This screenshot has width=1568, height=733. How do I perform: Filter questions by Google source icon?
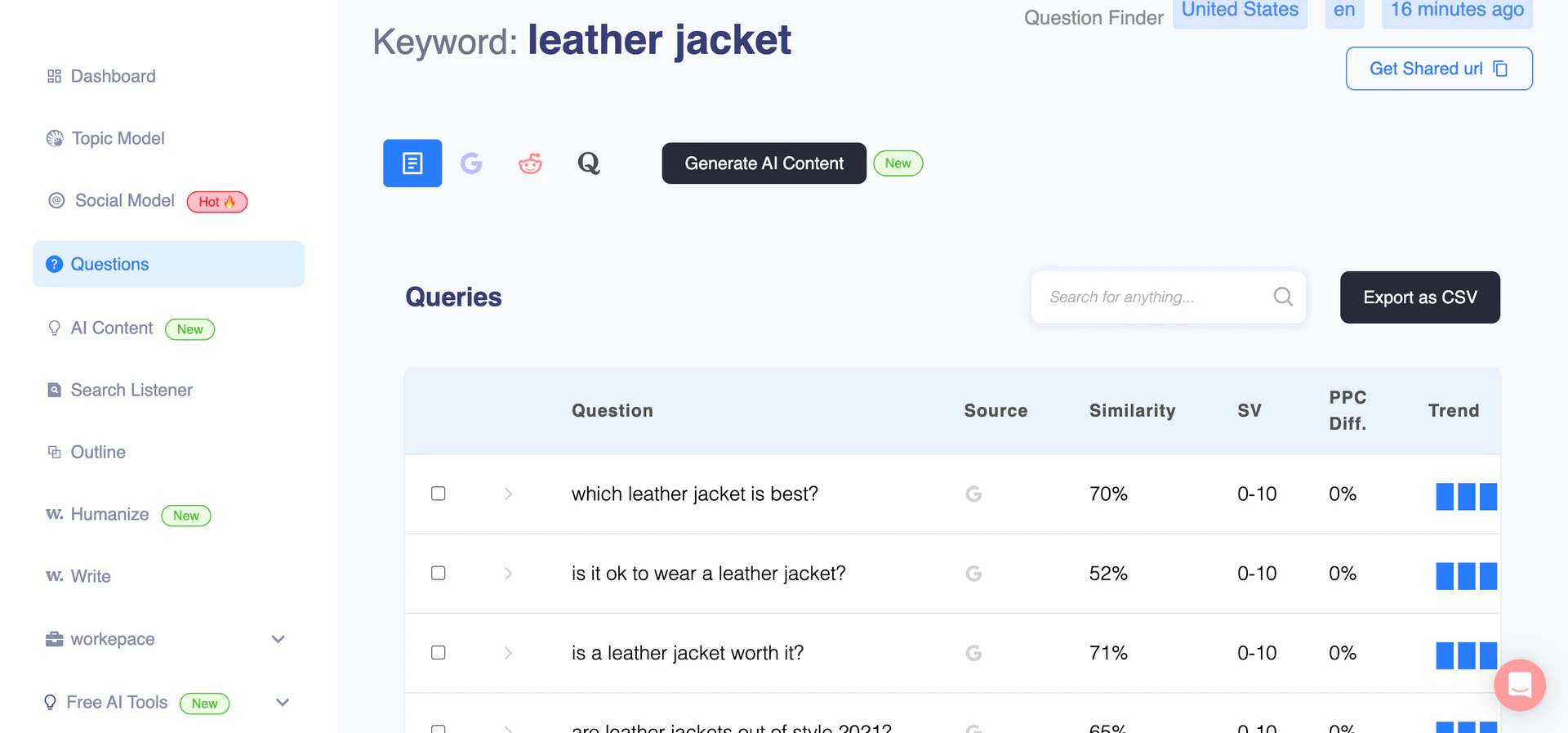coord(471,163)
